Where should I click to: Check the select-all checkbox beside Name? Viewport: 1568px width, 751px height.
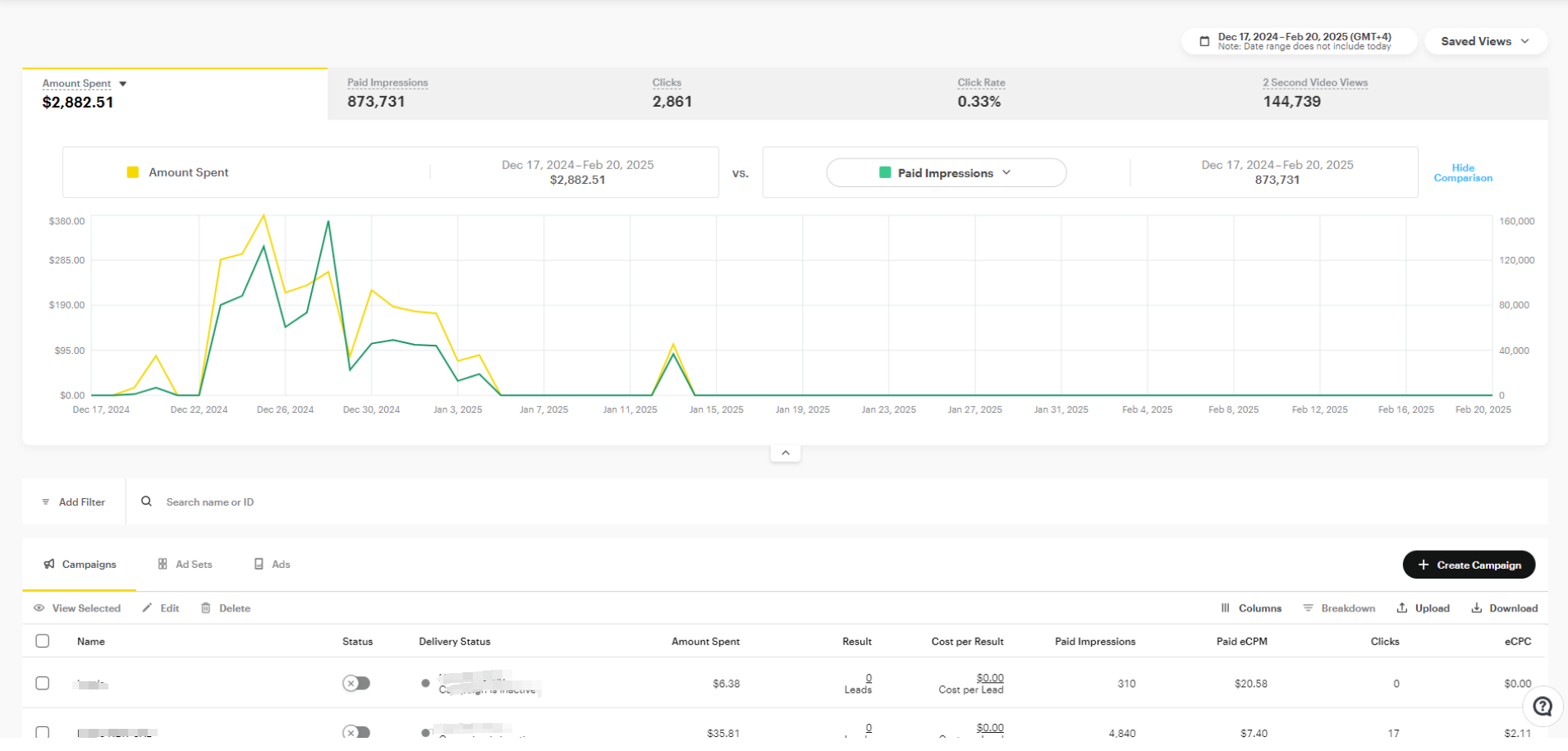[43, 641]
